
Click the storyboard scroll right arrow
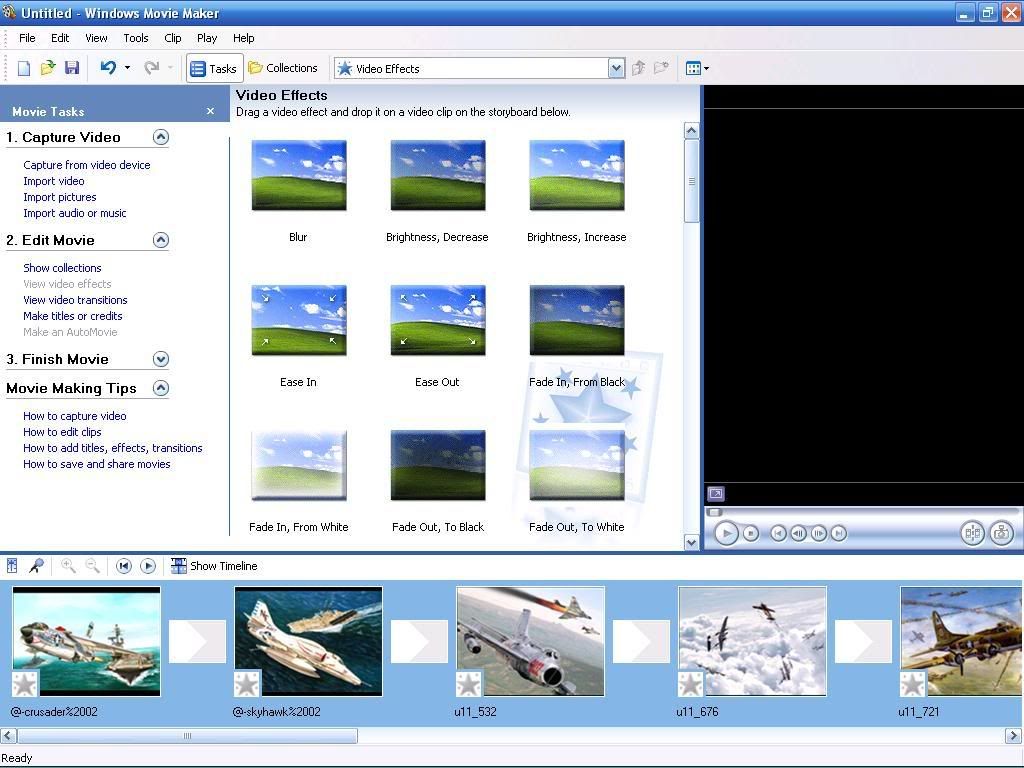coord(1013,736)
